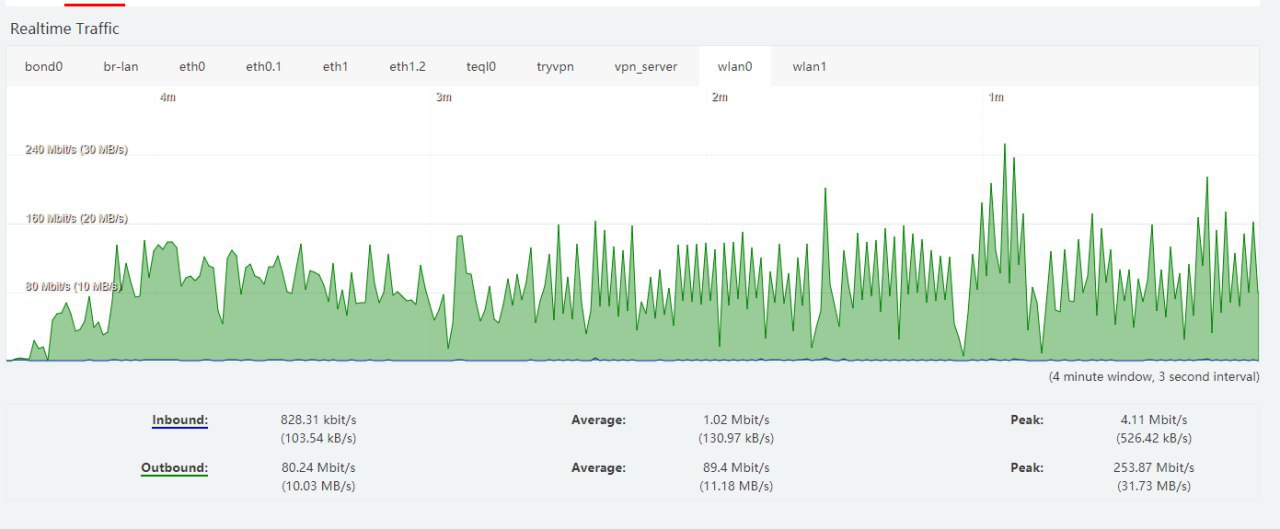Click the inbound average 1.02 Mbit/s
1280x529 pixels.
click(x=737, y=420)
